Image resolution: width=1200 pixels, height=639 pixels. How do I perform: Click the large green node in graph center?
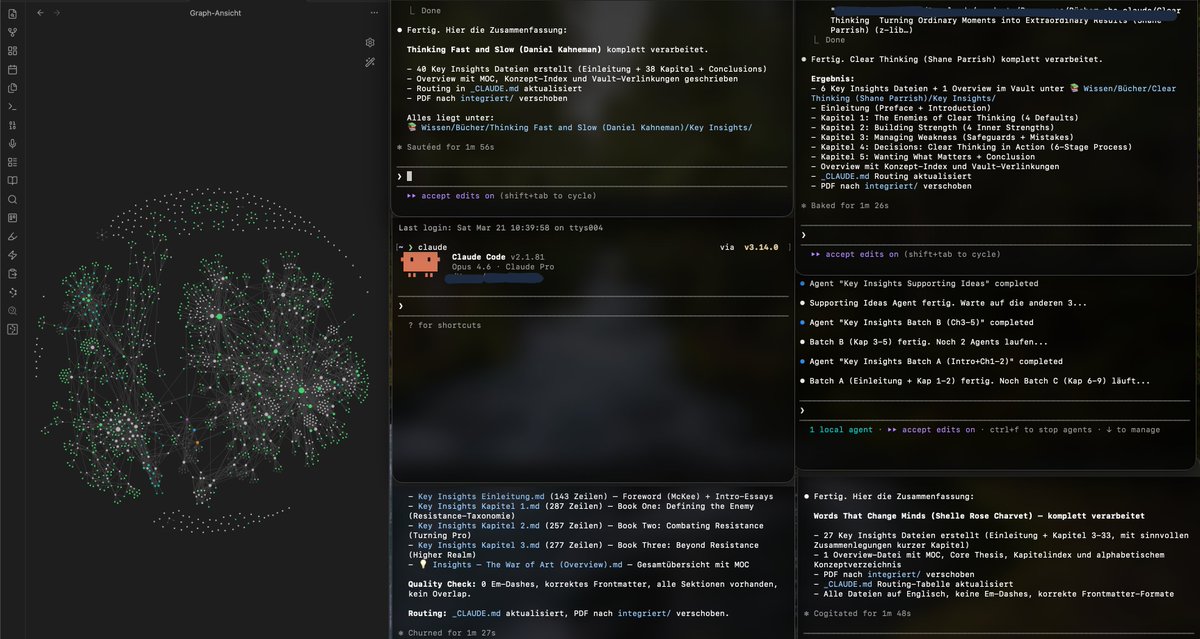coord(219,316)
